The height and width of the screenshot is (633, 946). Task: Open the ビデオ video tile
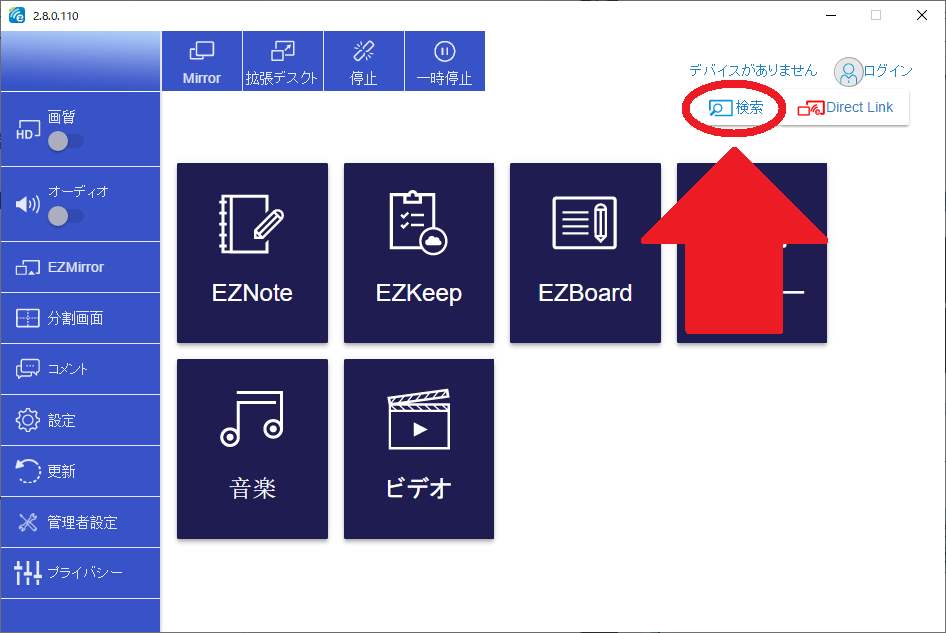(x=419, y=449)
